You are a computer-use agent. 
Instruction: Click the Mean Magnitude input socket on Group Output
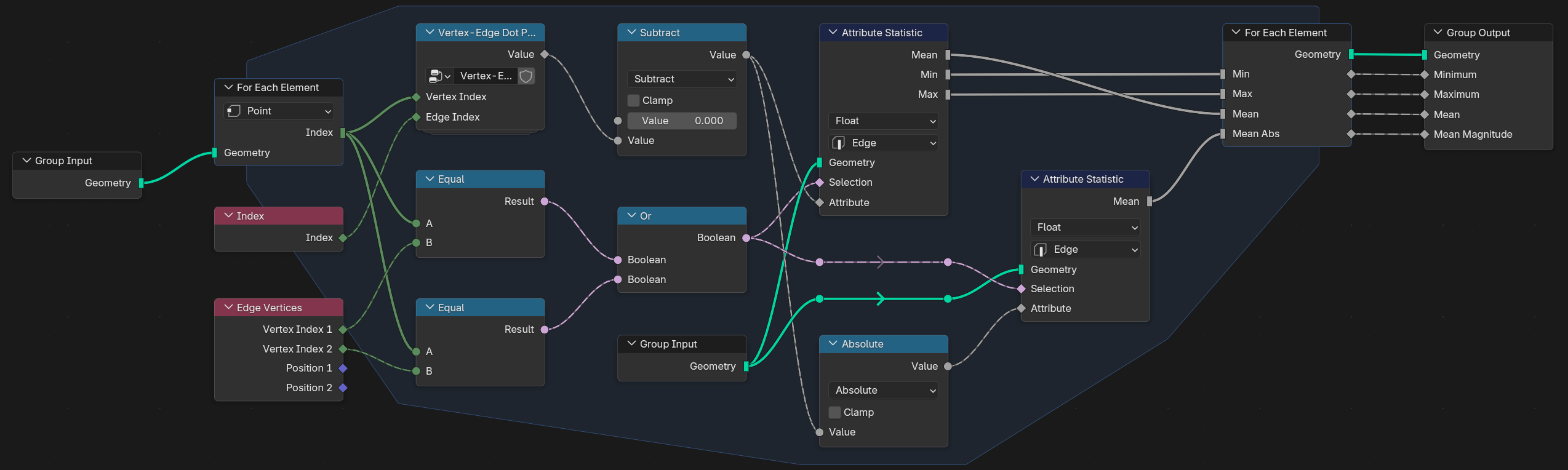(1424, 134)
